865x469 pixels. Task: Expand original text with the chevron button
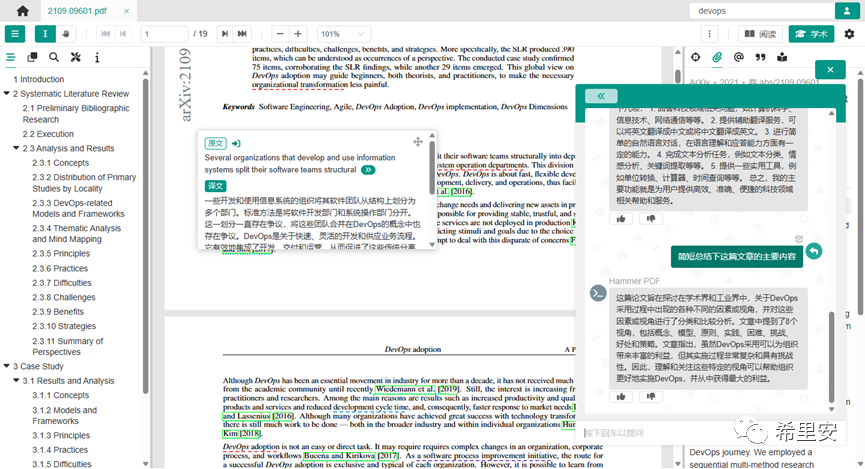(x=368, y=170)
